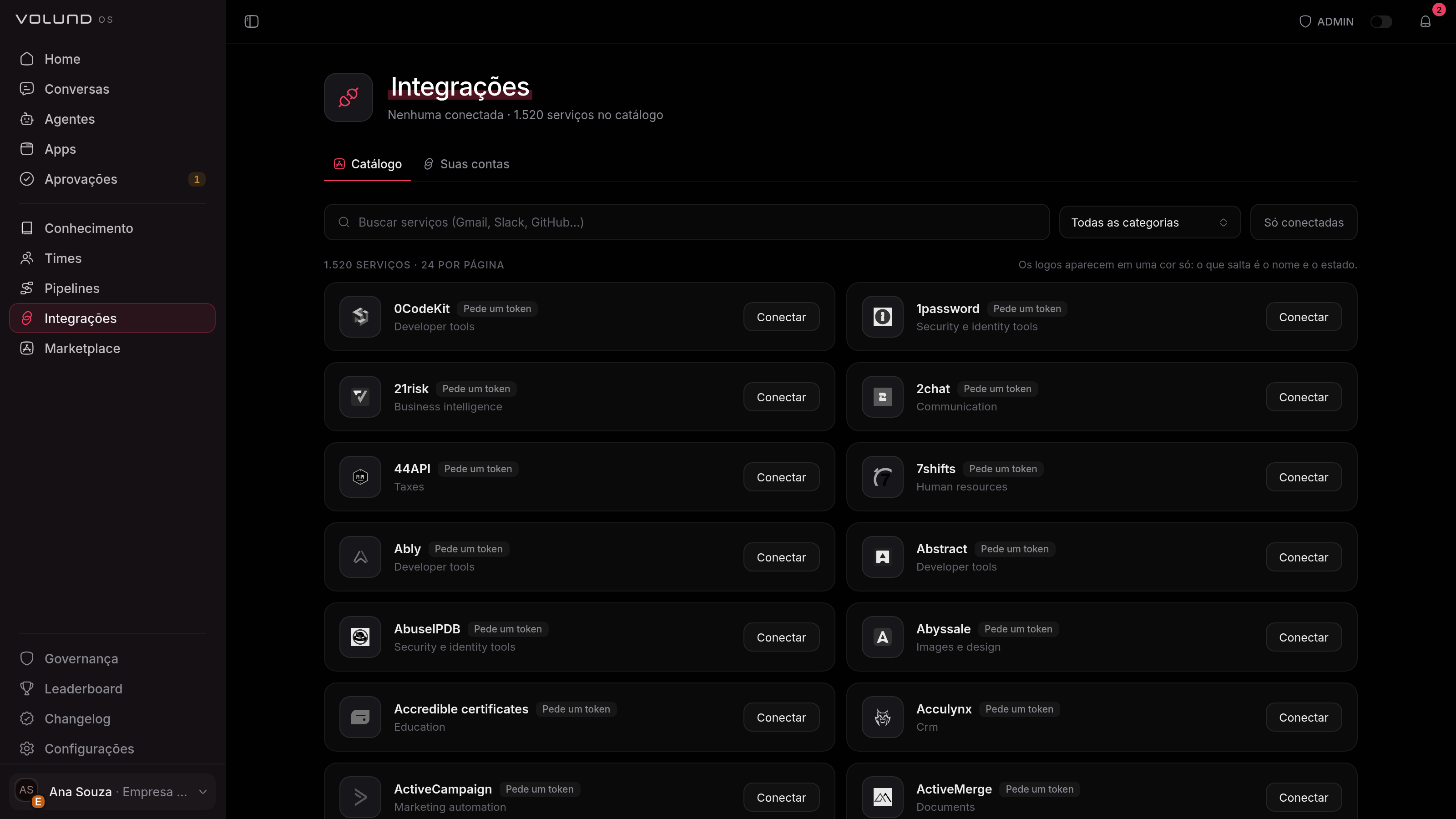Open Todas as categorias dropdown
1456x819 pixels.
[x=1150, y=222]
